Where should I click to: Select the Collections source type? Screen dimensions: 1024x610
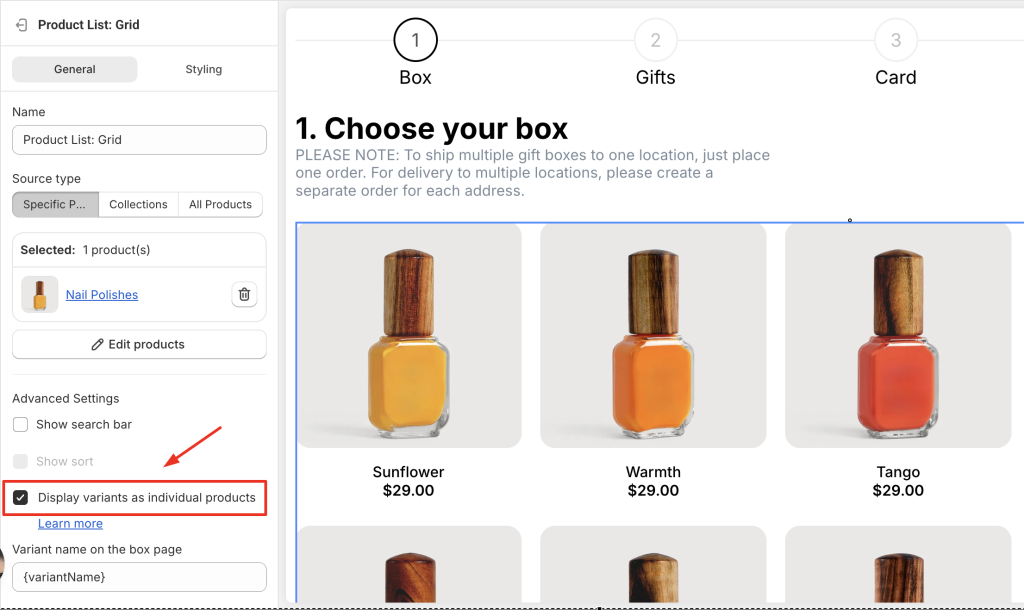pyautogui.click(x=138, y=204)
